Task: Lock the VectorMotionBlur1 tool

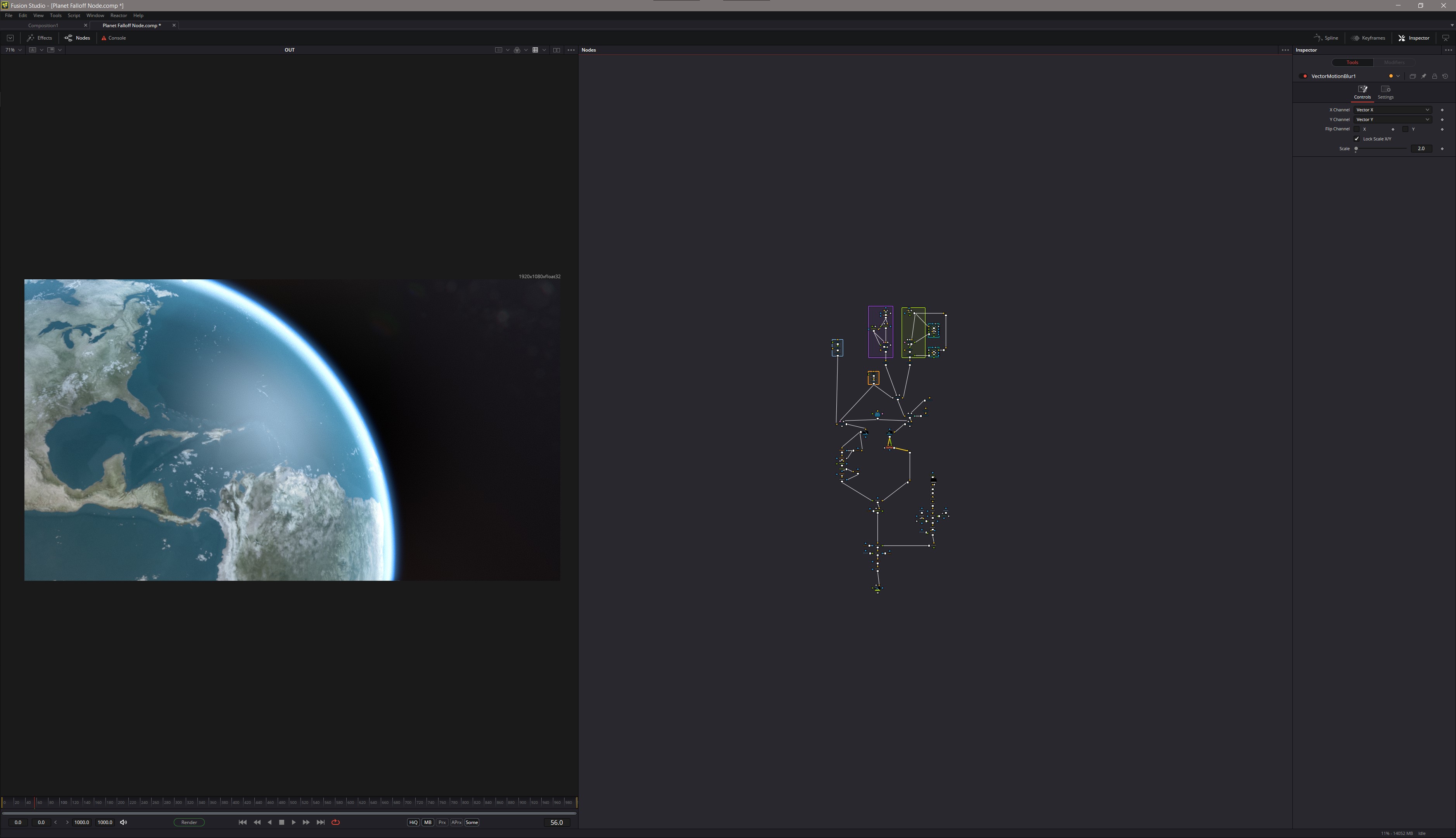Action: coord(1435,76)
